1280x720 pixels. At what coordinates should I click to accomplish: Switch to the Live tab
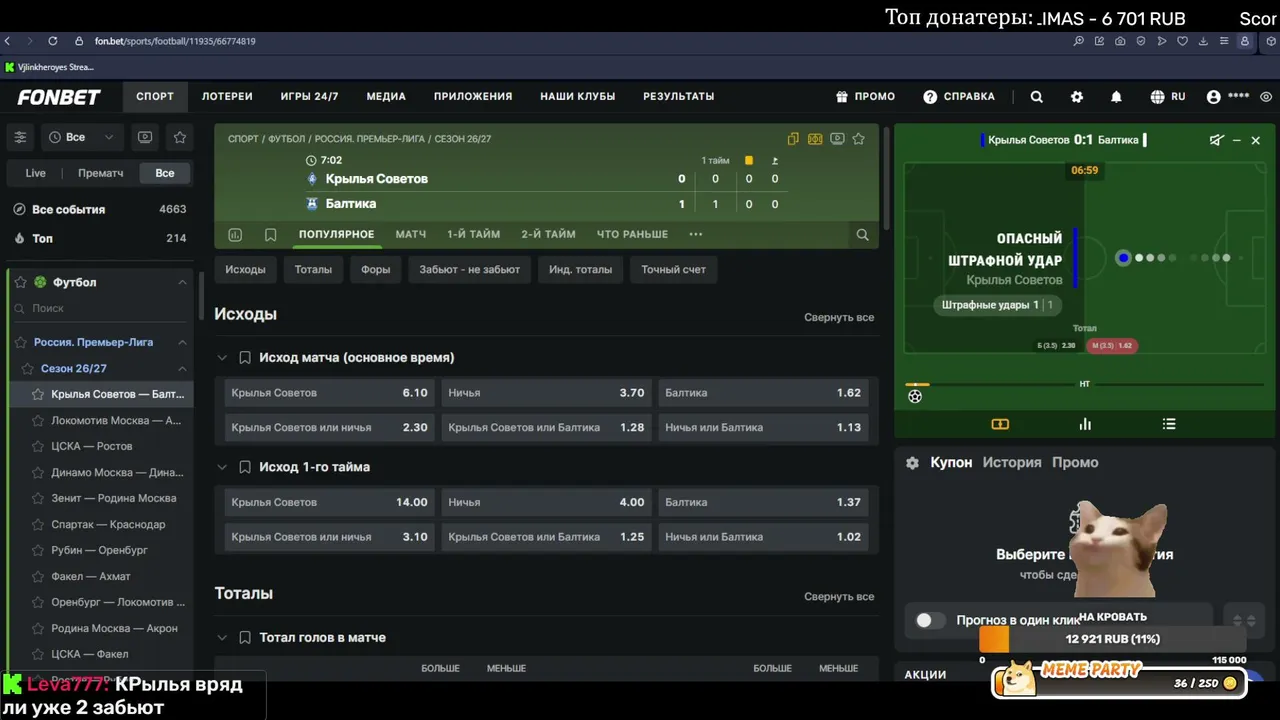36,173
